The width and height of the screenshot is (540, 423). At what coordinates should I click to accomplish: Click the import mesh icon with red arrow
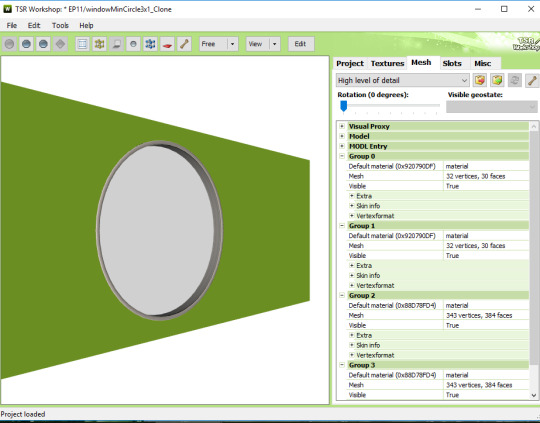point(480,80)
